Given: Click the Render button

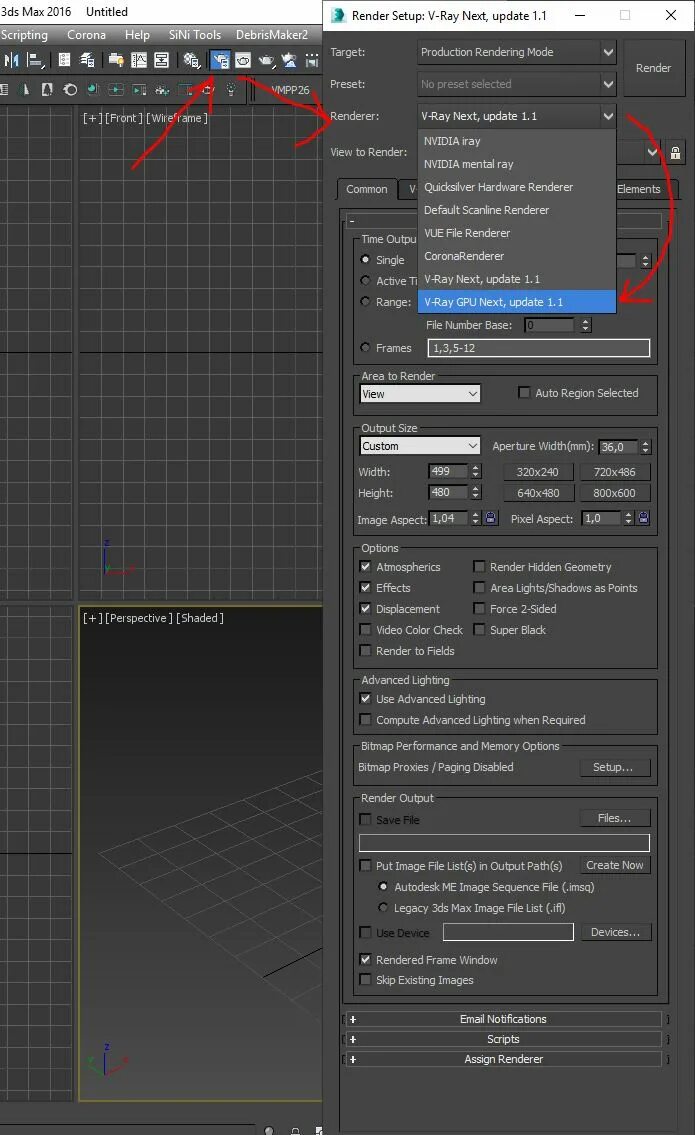Looking at the screenshot, I should click(x=653, y=68).
